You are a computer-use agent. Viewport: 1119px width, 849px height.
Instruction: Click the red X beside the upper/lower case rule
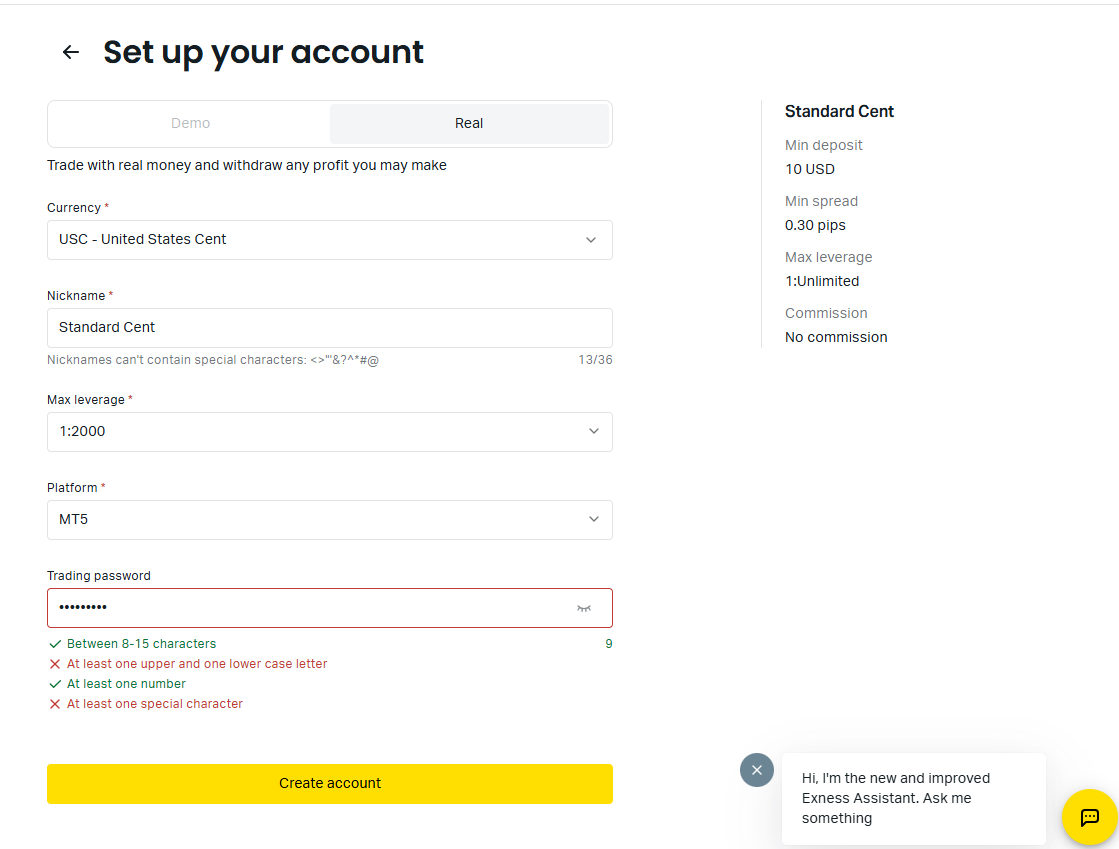[55, 664]
